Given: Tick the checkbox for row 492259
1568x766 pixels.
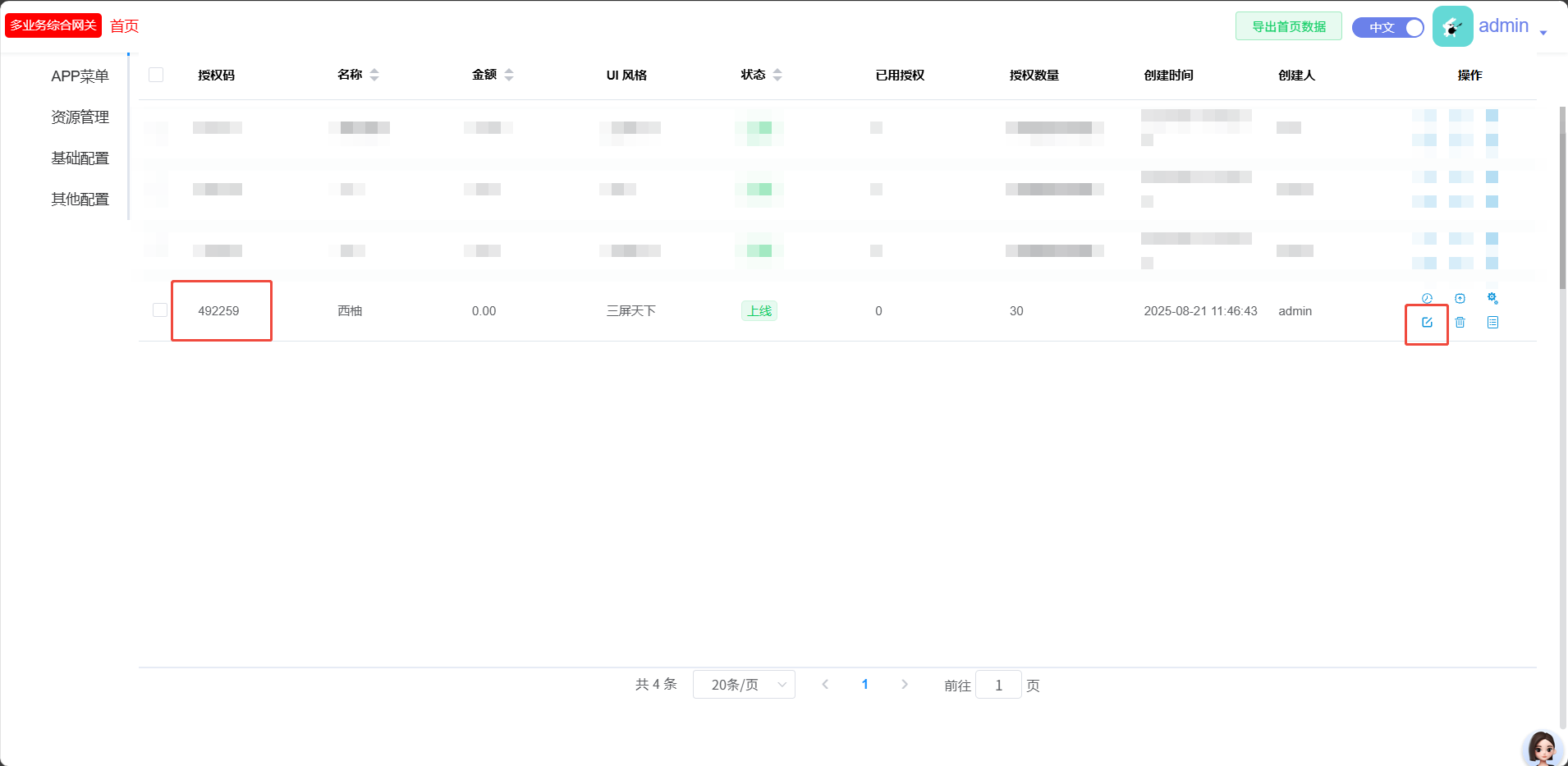Looking at the screenshot, I should coord(160,310).
